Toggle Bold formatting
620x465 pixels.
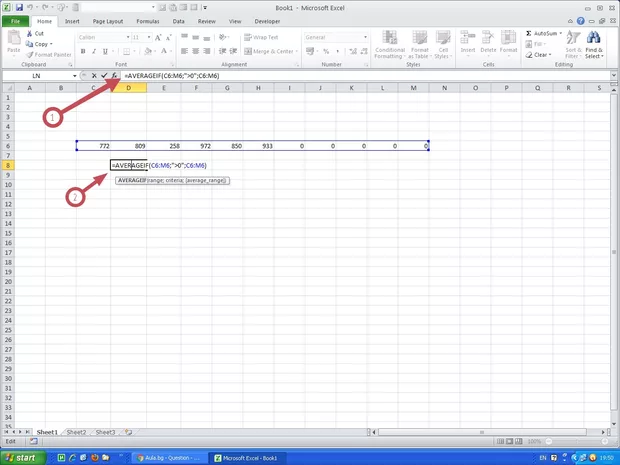(83, 51)
